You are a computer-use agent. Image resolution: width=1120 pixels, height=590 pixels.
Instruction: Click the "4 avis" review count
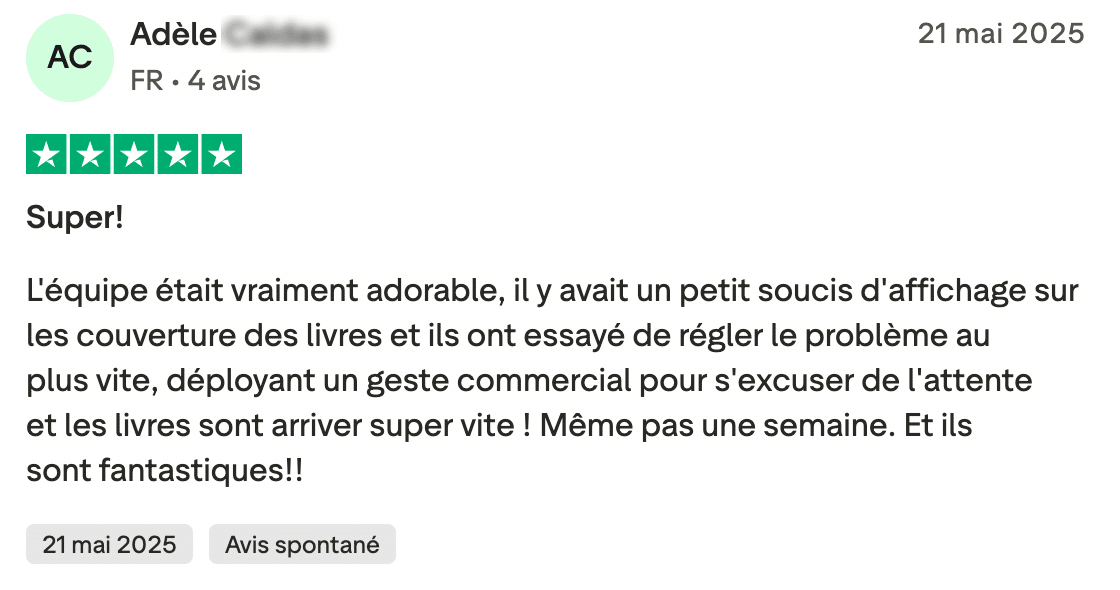224,81
